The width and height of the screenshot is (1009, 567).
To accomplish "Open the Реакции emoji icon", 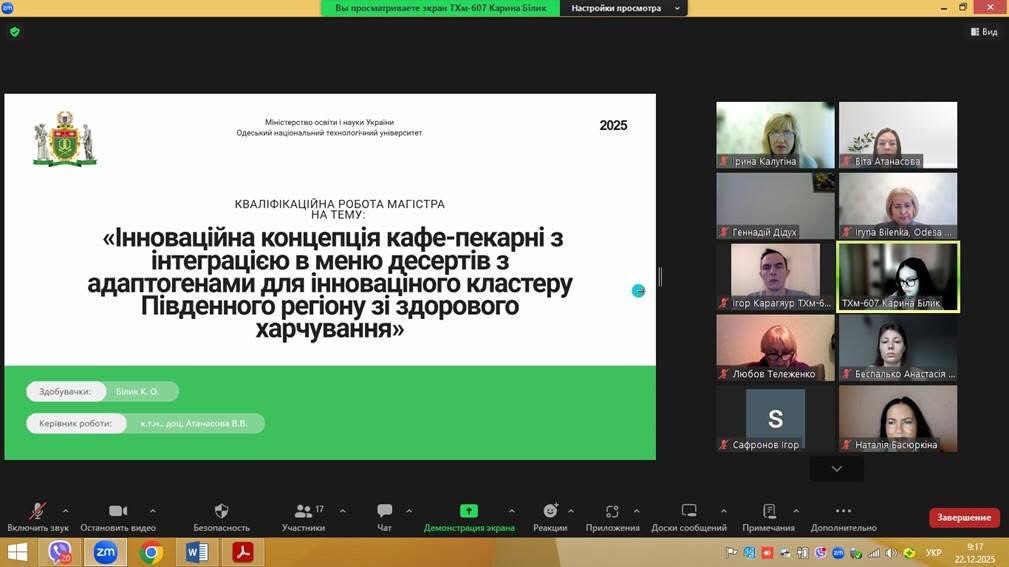I will (549, 512).
